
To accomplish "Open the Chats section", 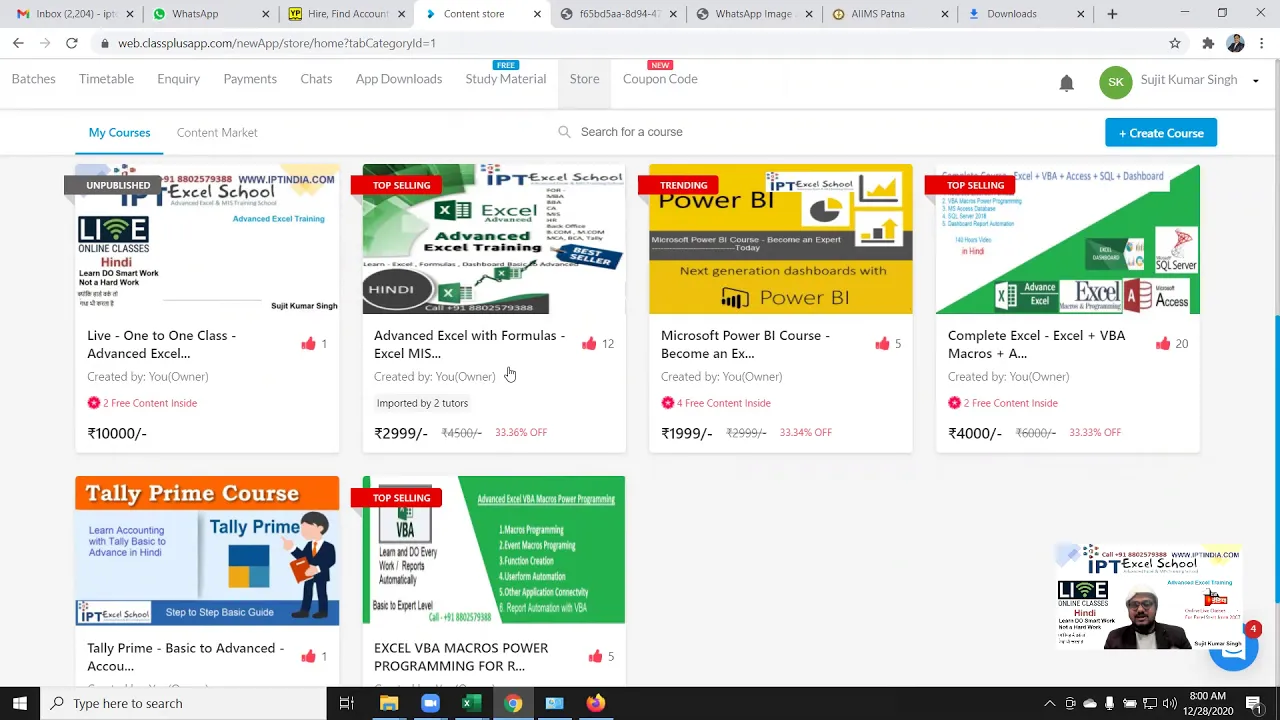I will [316, 79].
